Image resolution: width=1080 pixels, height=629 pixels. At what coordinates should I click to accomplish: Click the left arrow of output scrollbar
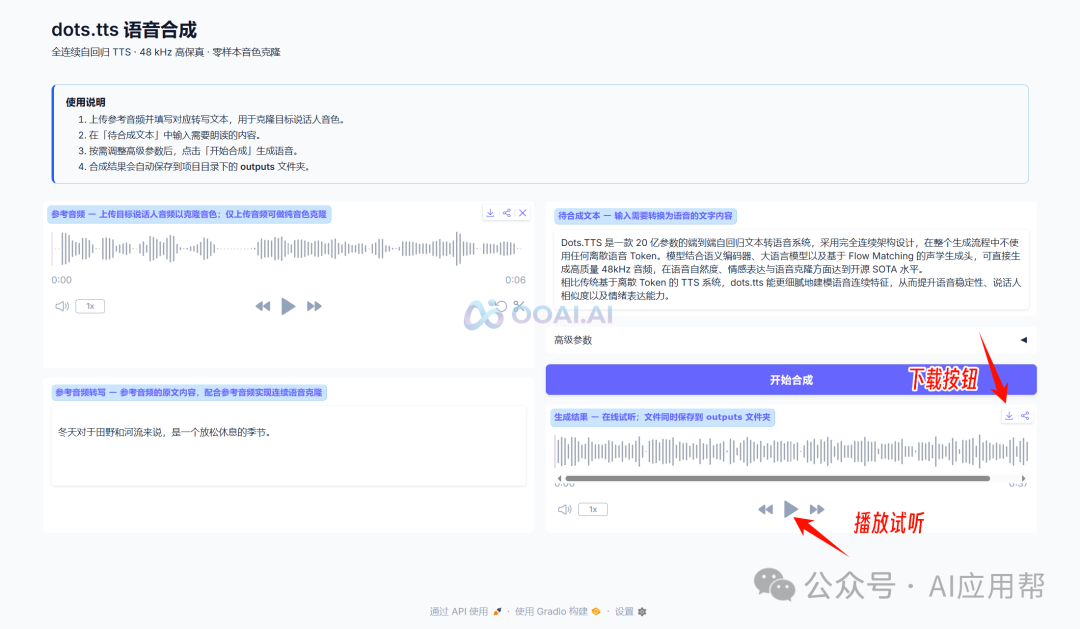(x=559, y=478)
